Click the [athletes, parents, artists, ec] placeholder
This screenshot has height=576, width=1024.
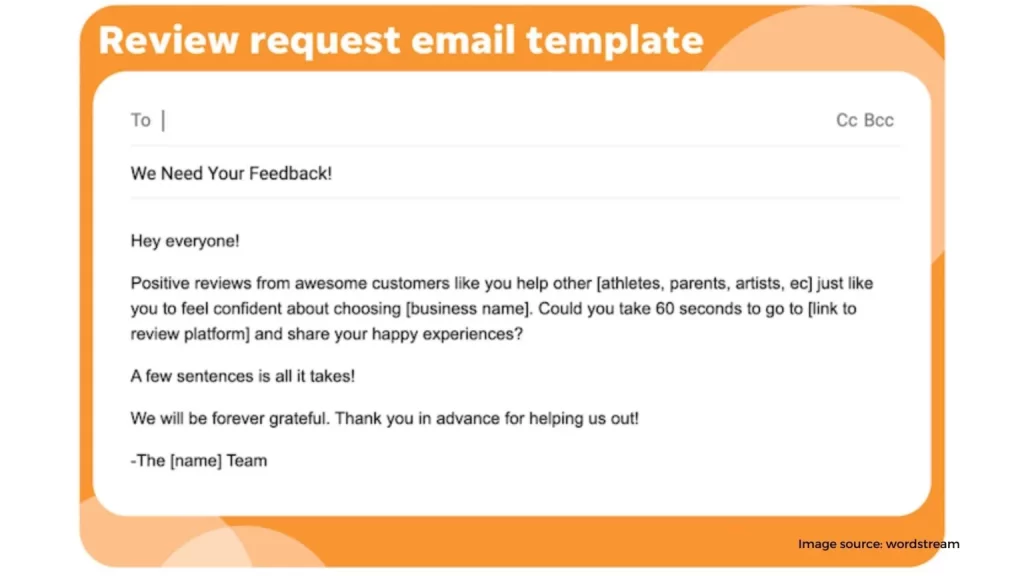coord(704,283)
